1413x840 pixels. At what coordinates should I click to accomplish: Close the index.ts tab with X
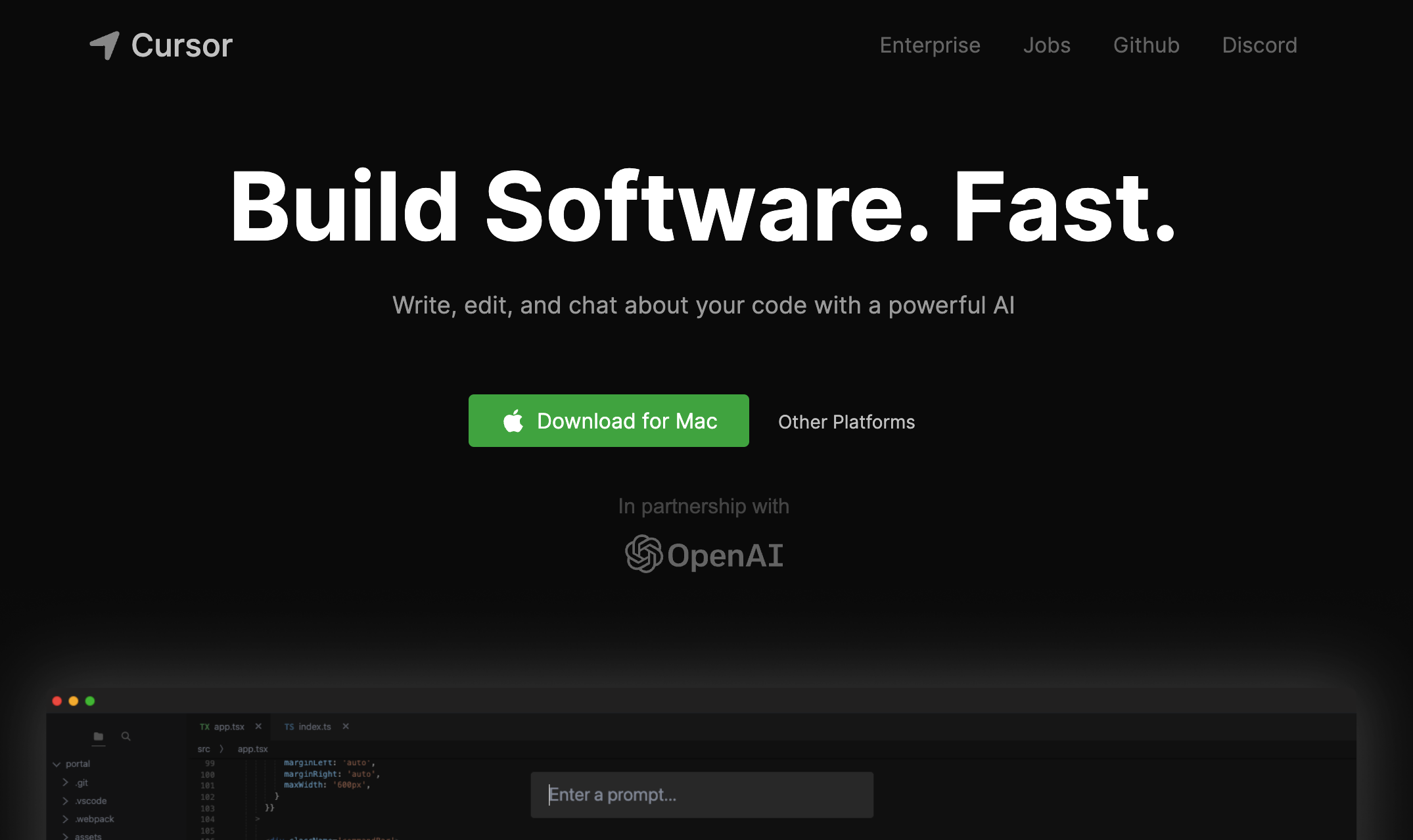coord(346,726)
